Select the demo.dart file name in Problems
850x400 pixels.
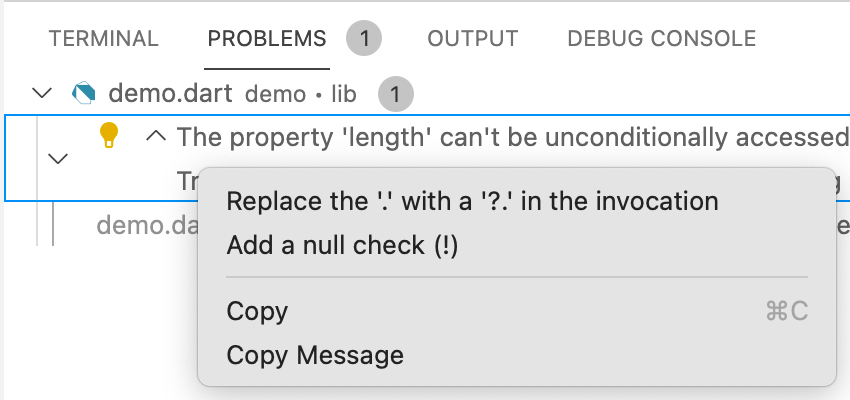(170, 94)
